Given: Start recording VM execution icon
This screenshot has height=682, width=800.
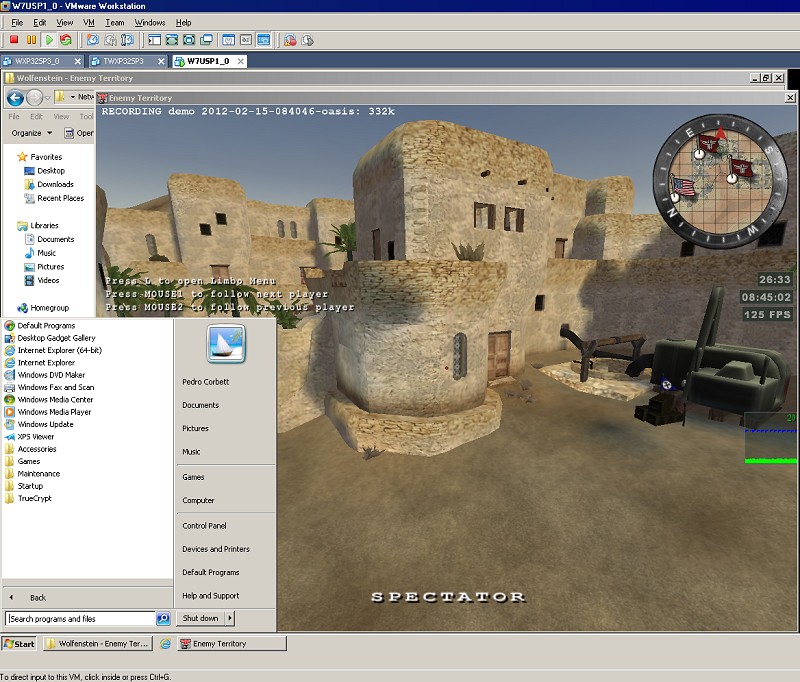Looking at the screenshot, I should (x=290, y=40).
